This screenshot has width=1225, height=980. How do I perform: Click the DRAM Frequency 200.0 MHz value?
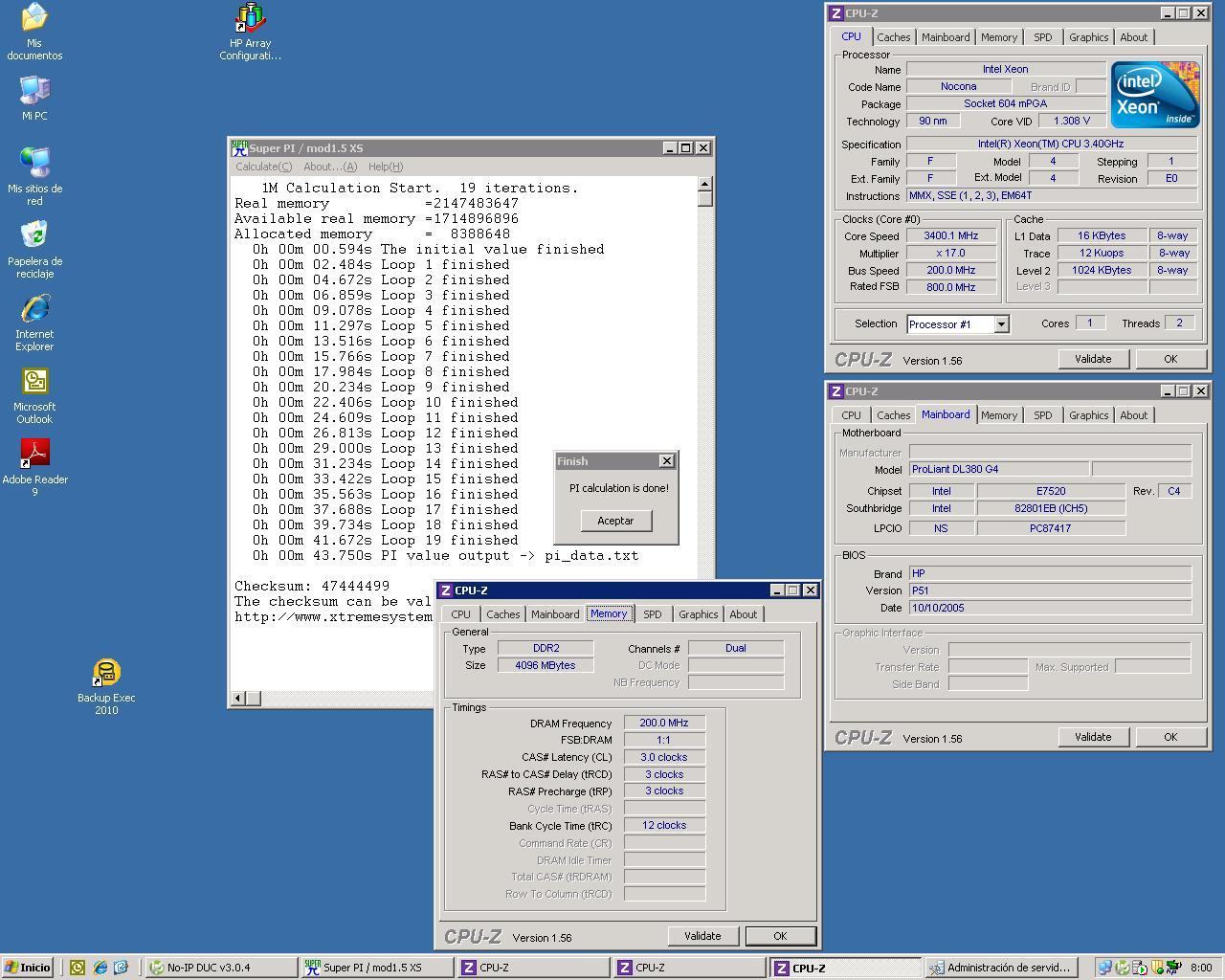(664, 723)
